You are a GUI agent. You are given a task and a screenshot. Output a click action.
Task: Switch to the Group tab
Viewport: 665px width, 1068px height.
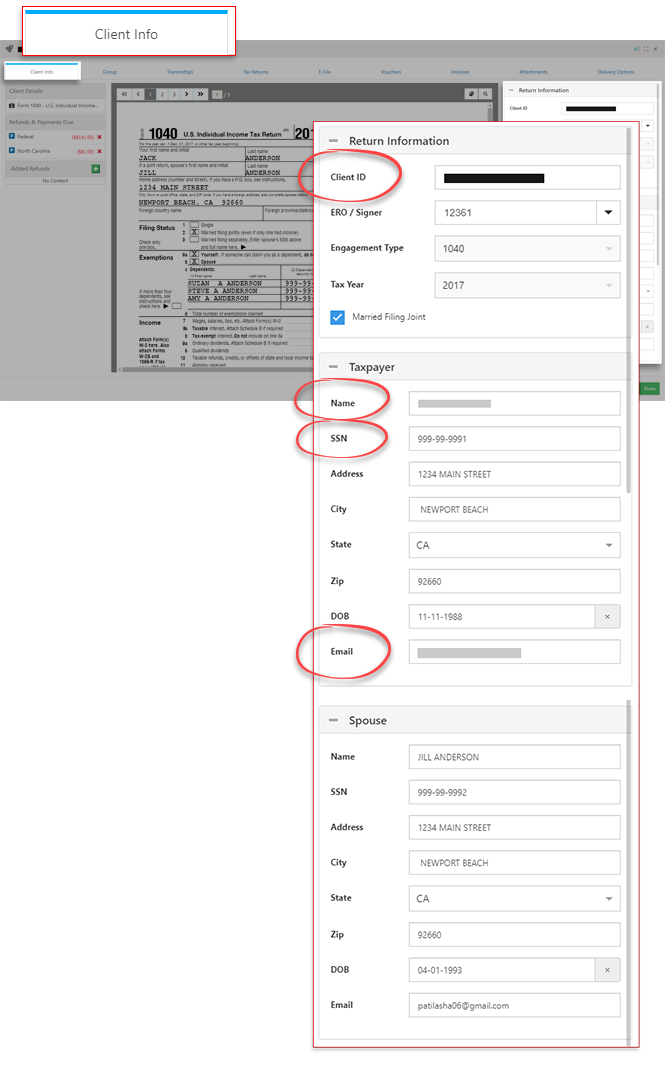110,72
